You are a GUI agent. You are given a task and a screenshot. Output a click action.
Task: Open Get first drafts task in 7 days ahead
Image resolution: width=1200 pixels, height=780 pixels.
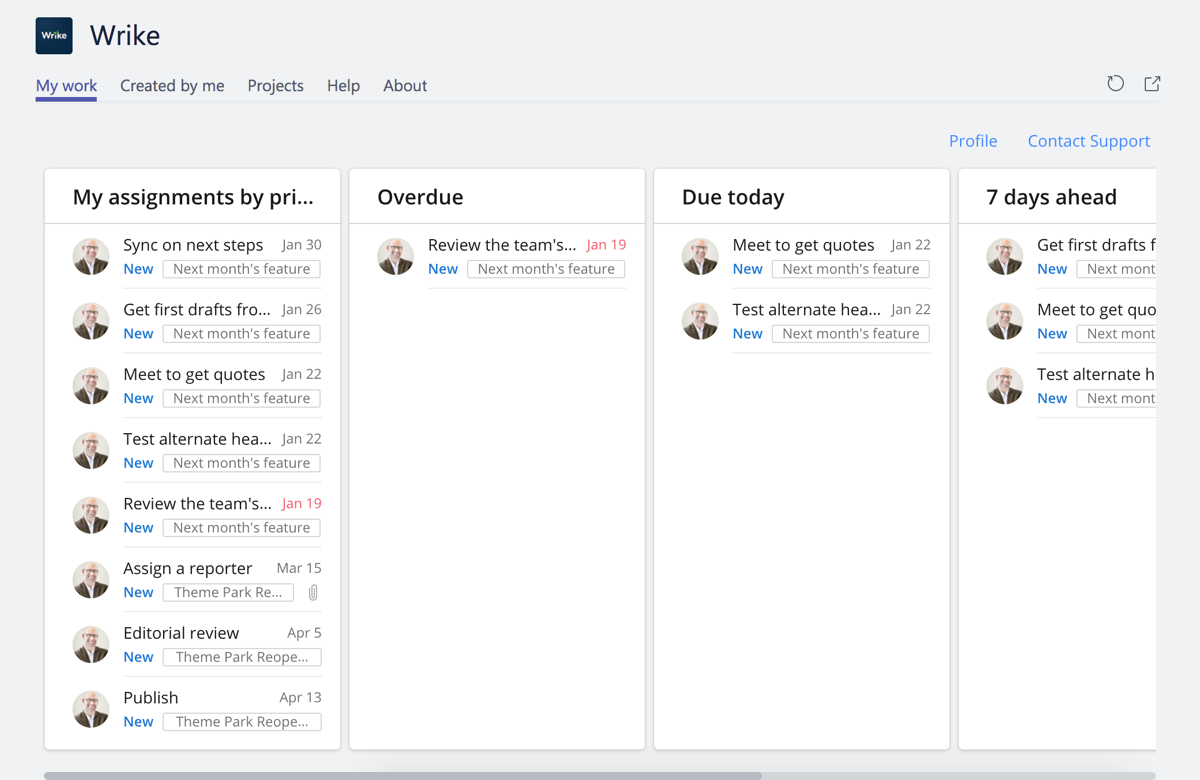pyautogui.click(x=1096, y=245)
